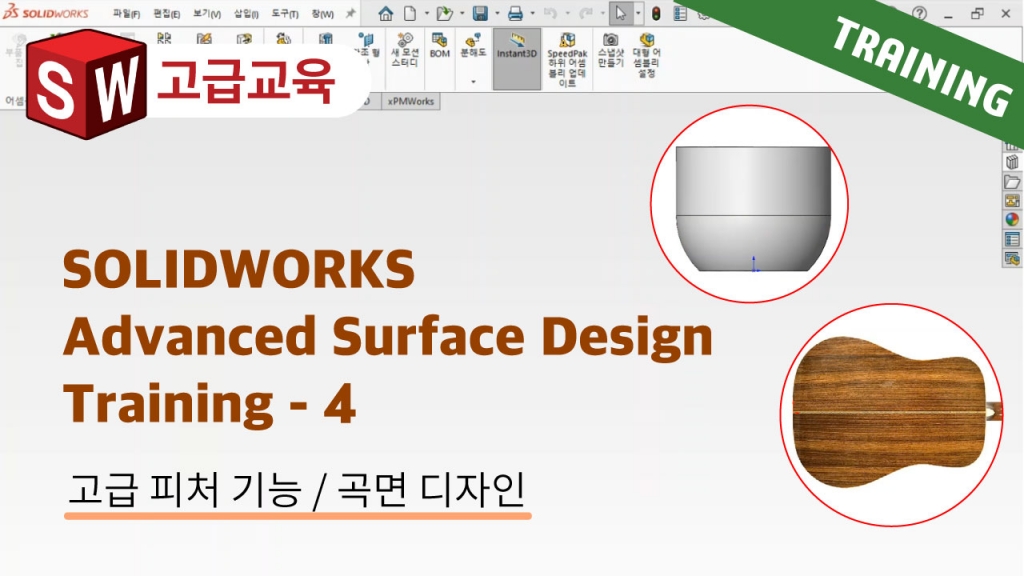Expand the Save dropdown arrow
Image resolution: width=1024 pixels, height=576 pixels.
click(x=497, y=13)
